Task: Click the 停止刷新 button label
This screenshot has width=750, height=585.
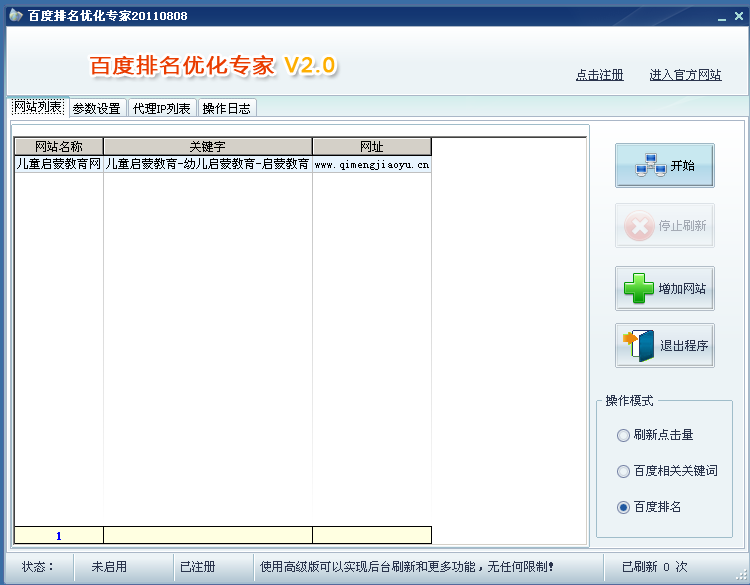Action: 682,226
